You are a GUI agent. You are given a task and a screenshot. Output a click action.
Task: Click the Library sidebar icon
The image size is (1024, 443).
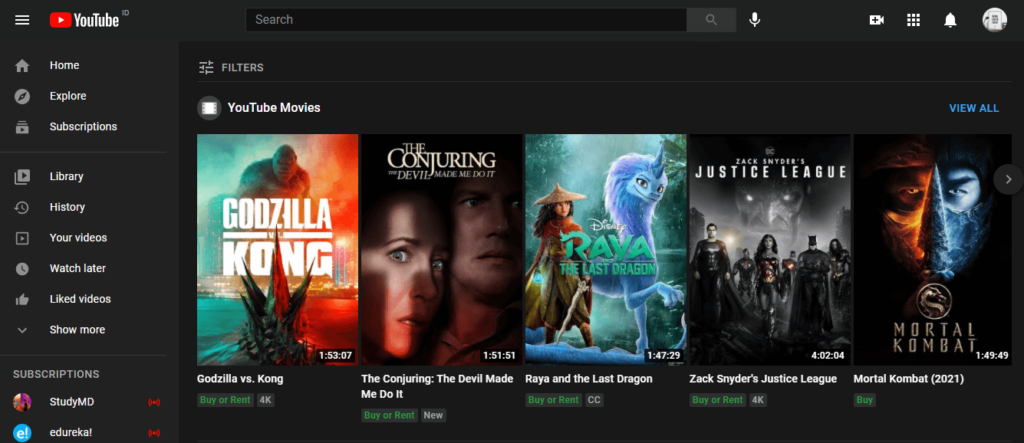22,176
